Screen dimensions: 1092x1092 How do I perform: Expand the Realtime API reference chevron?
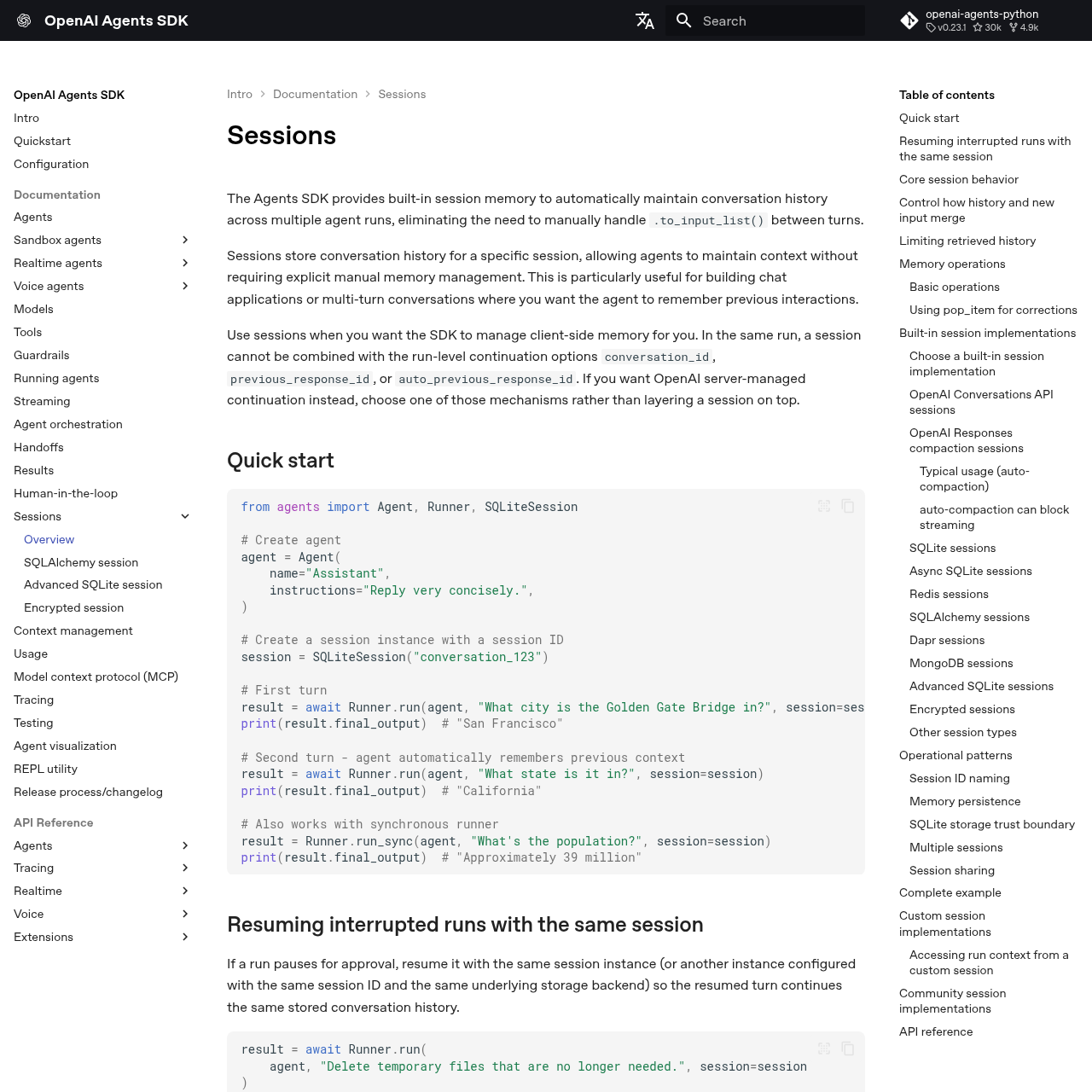point(185,892)
